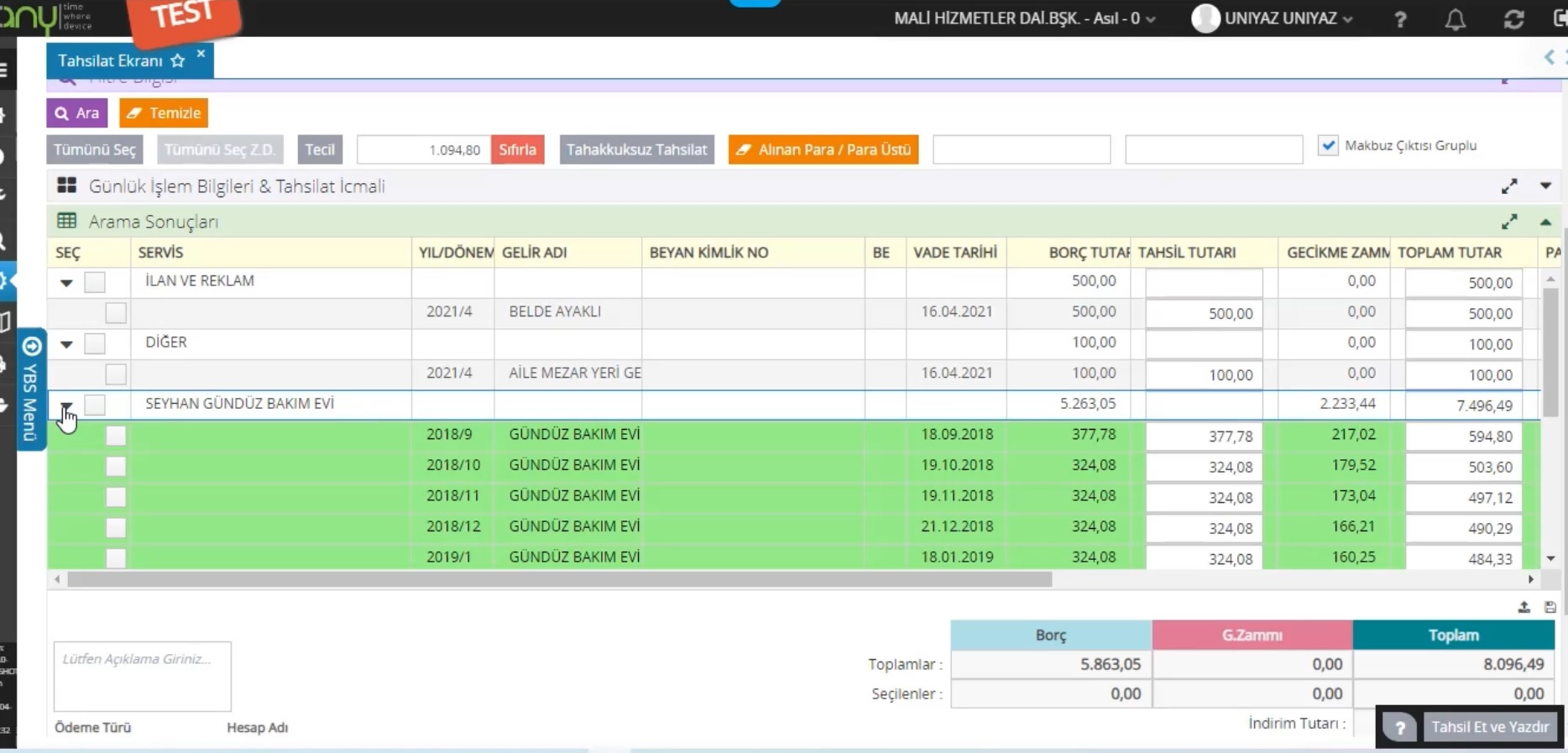Star the Tahsilat Ekranı tab as favorite

pyautogui.click(x=177, y=60)
